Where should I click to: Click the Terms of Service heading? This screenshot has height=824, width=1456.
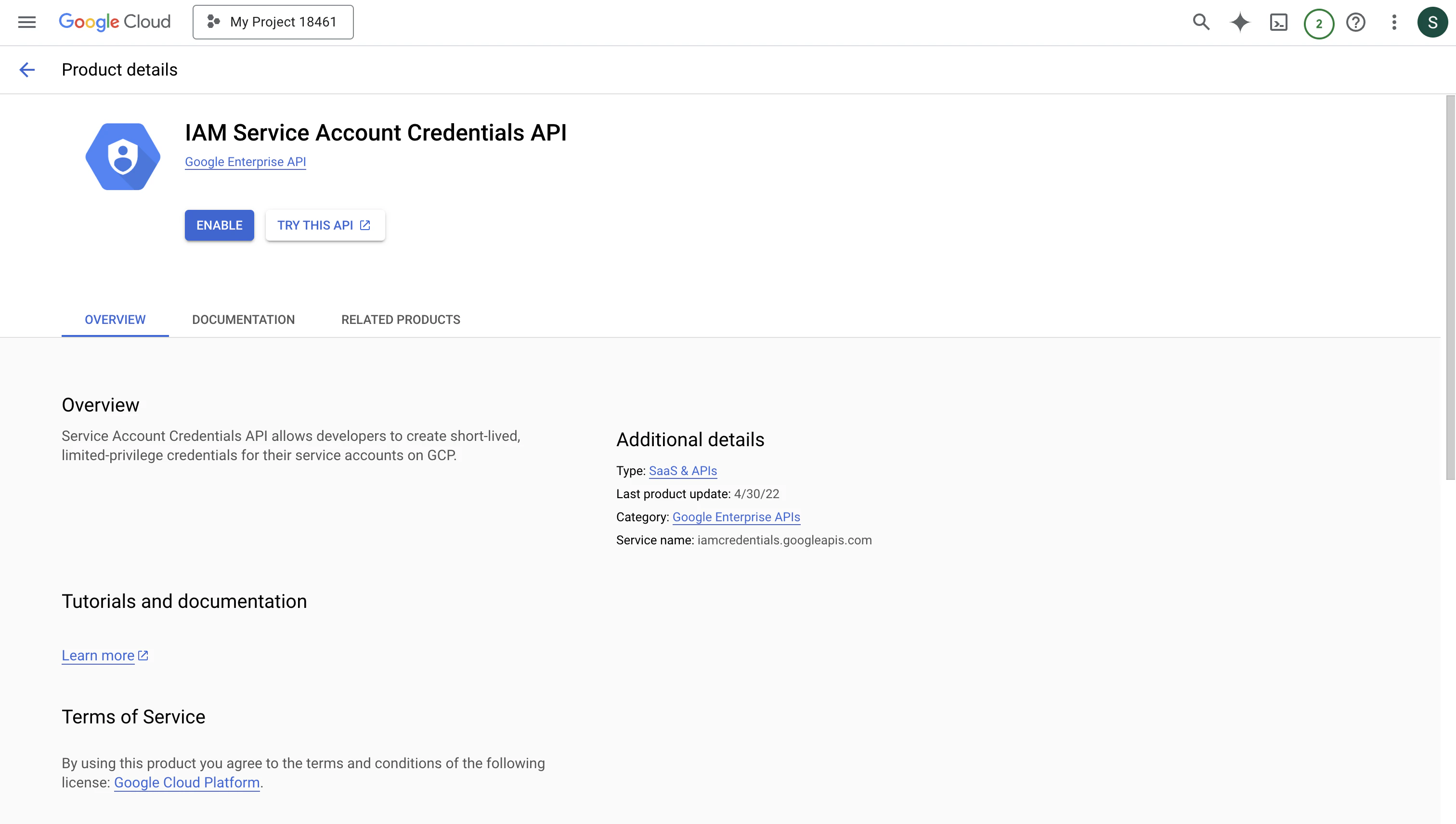[133, 717]
